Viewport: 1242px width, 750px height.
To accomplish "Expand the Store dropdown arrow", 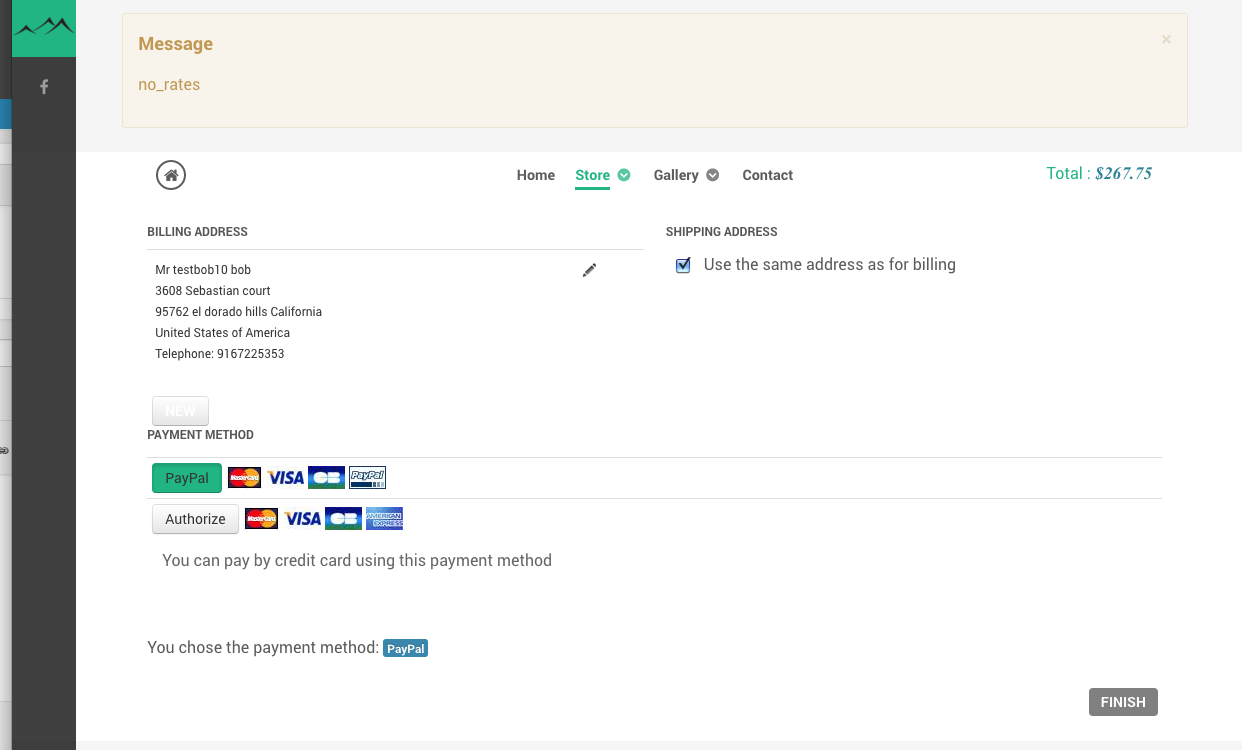I will pyautogui.click(x=624, y=175).
